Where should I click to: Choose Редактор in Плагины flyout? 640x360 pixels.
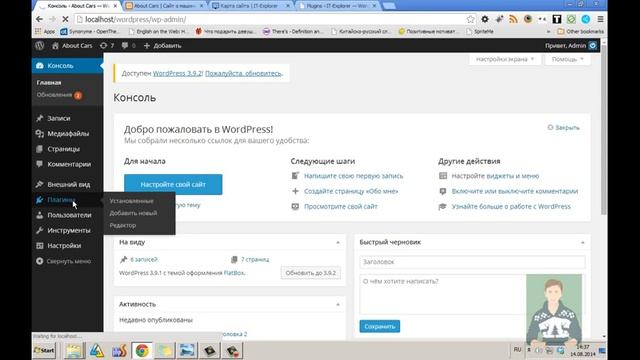coord(122,225)
